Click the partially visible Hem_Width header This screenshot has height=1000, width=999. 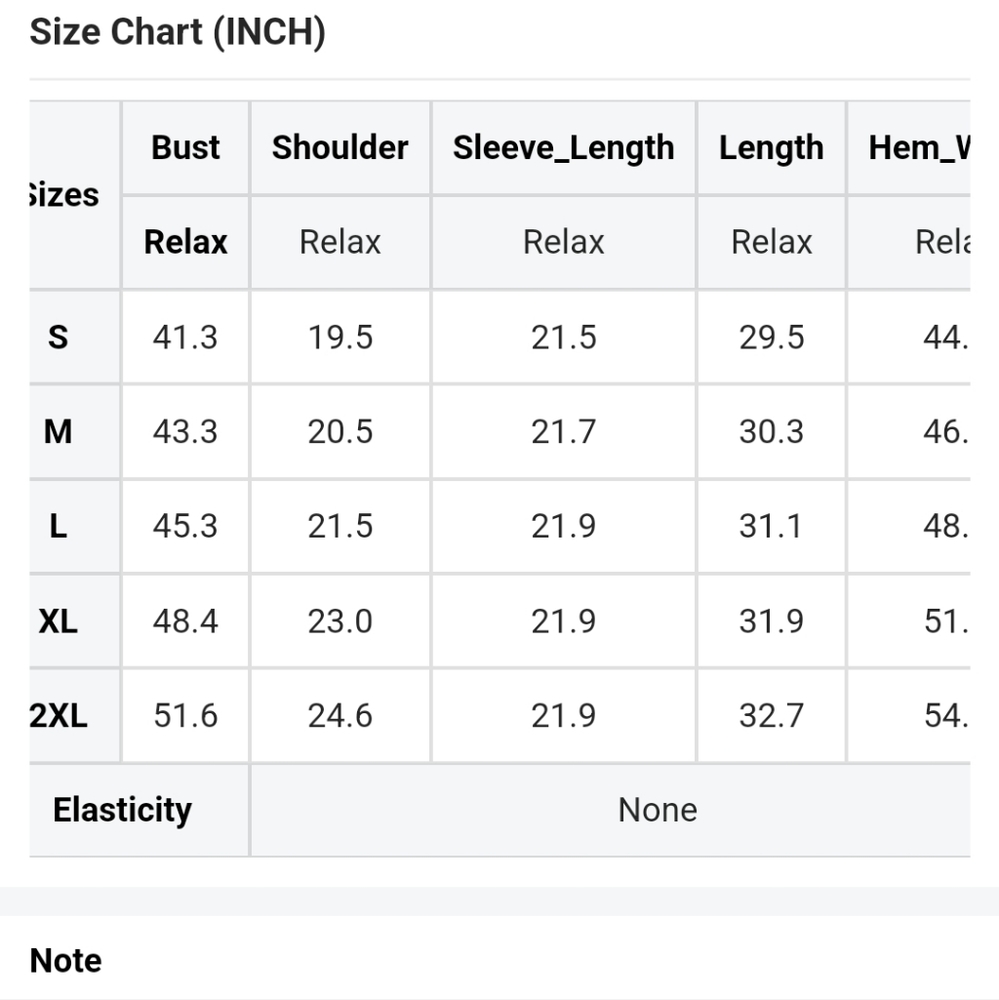[x=919, y=148]
